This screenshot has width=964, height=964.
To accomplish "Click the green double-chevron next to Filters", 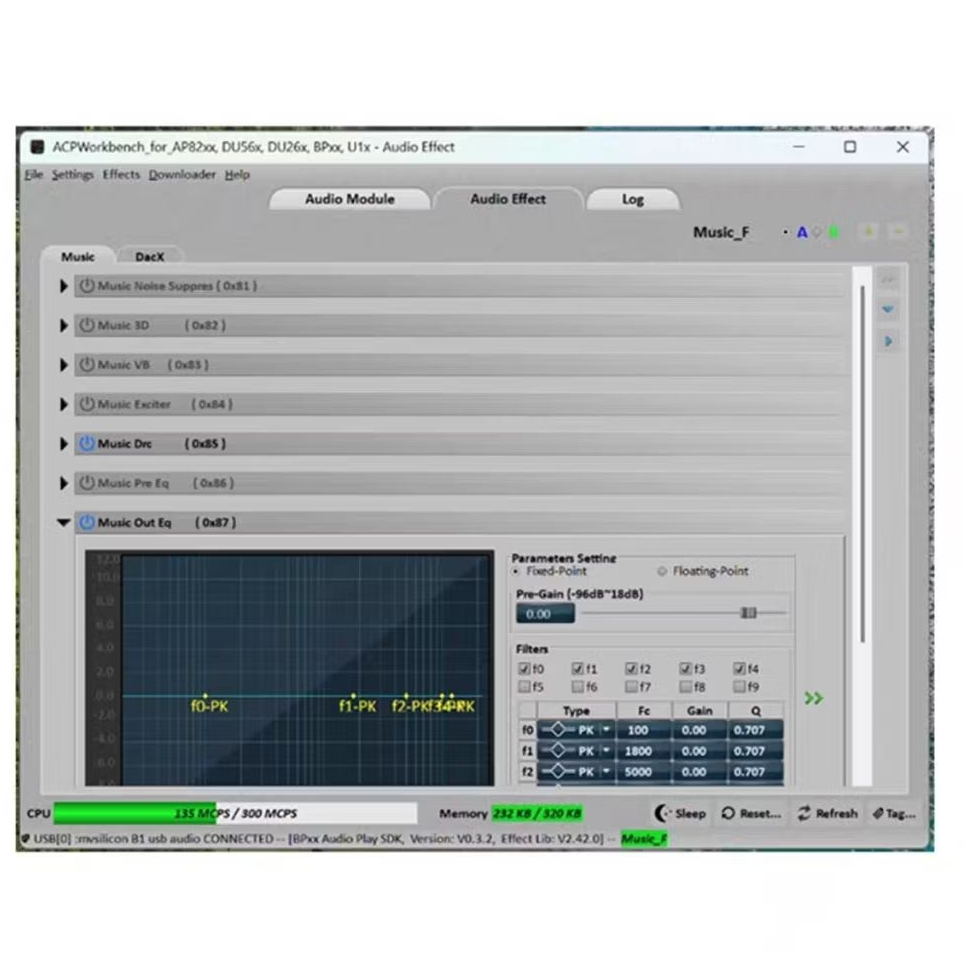I will (x=813, y=698).
